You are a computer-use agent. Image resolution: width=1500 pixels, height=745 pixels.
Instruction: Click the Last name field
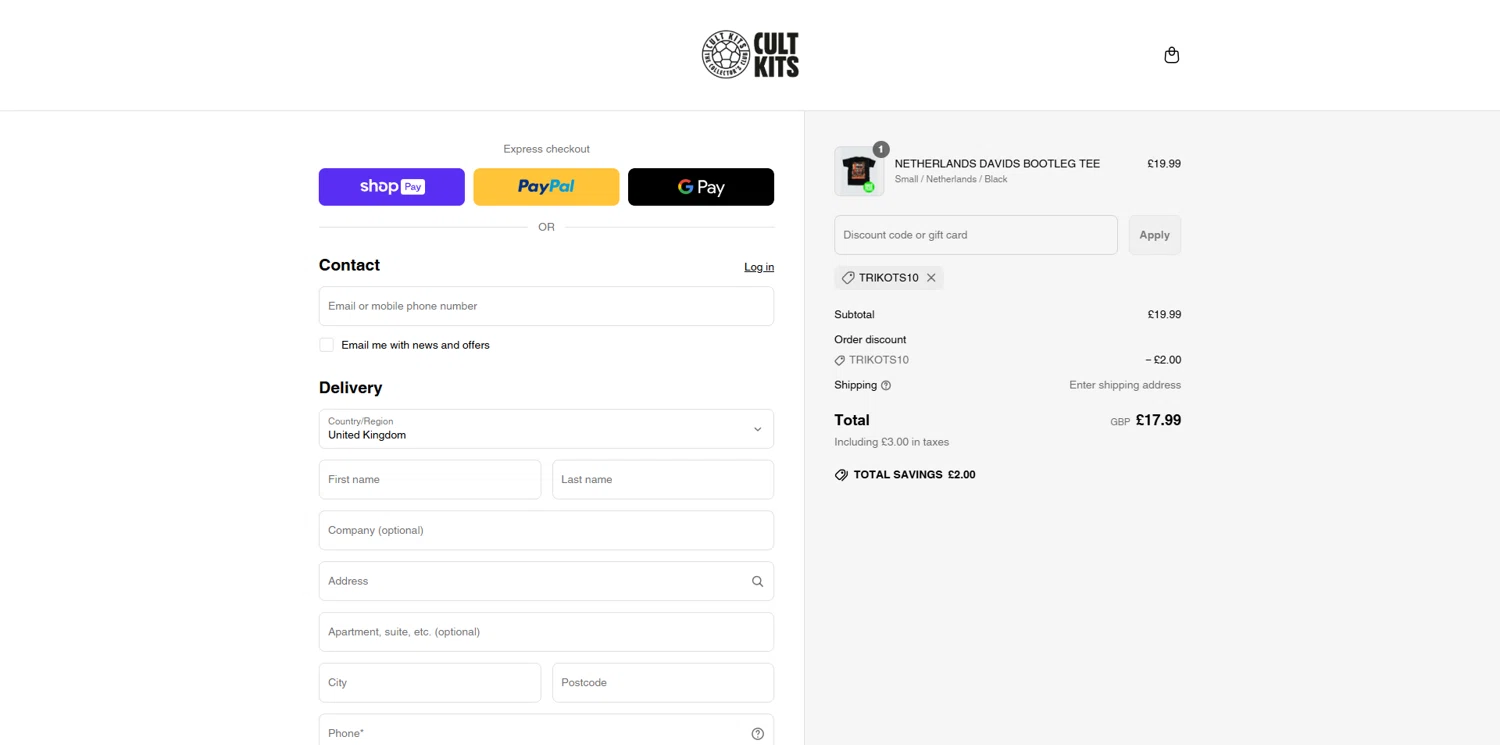(x=663, y=479)
